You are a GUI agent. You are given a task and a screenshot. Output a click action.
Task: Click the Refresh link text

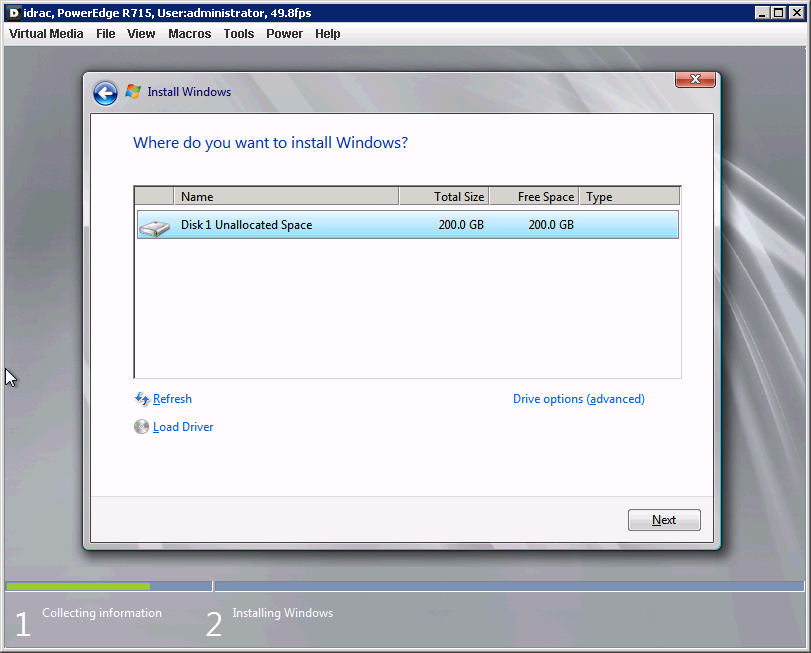click(x=172, y=399)
